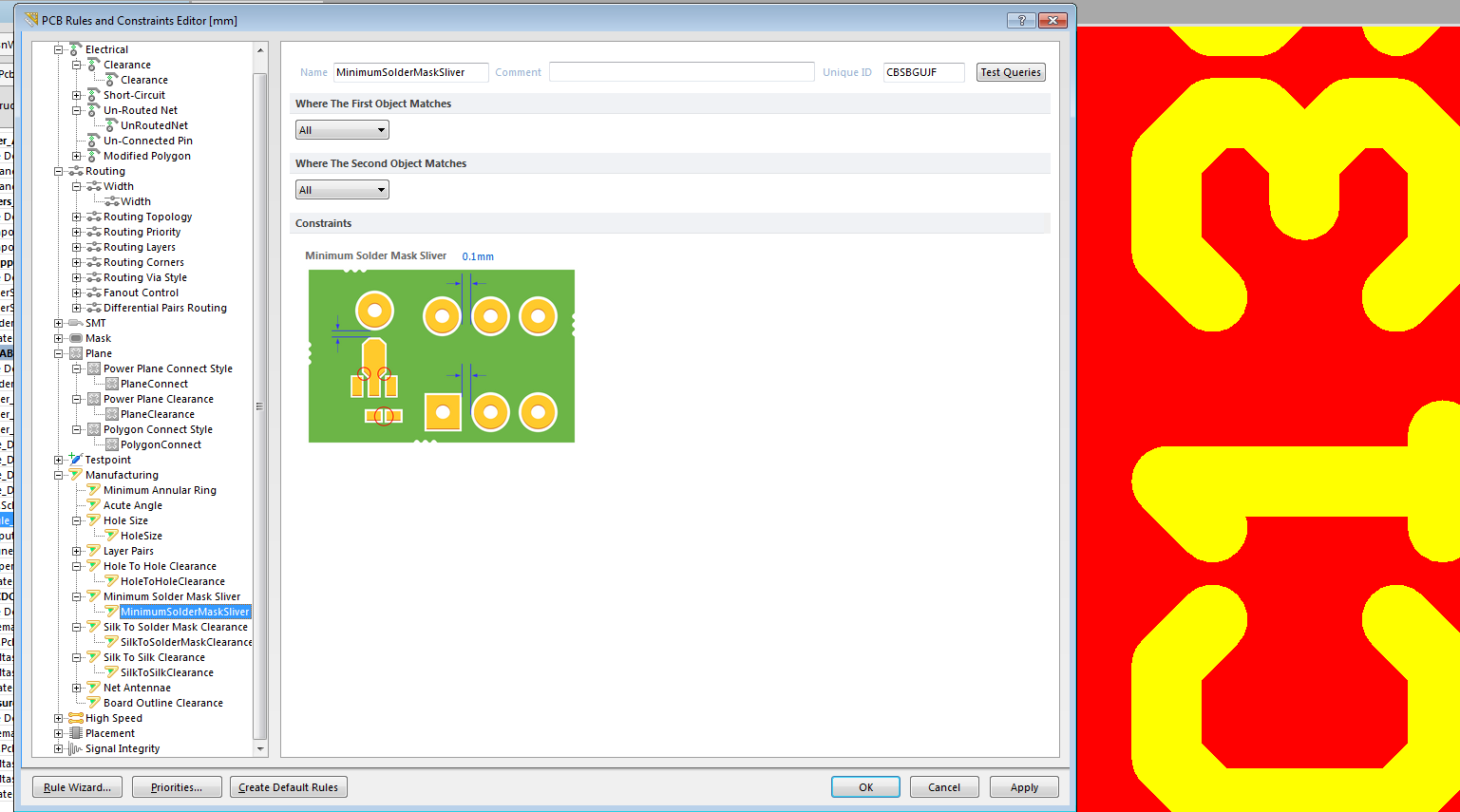This screenshot has height=812, width=1460.
Task: Click the Electrical category icon
Action: coord(76,49)
